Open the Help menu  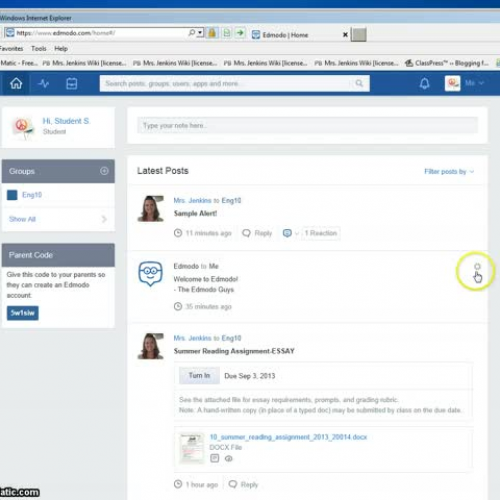pos(61,49)
